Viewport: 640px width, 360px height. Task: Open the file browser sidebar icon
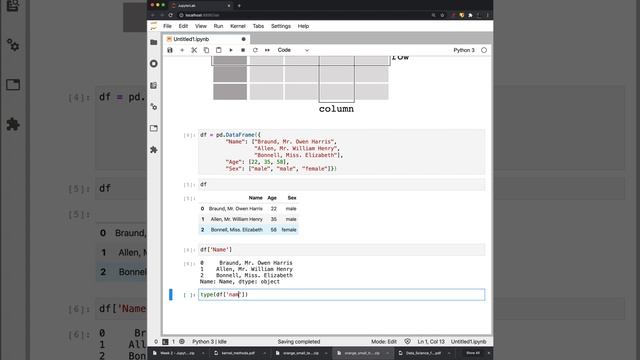tap(153, 42)
